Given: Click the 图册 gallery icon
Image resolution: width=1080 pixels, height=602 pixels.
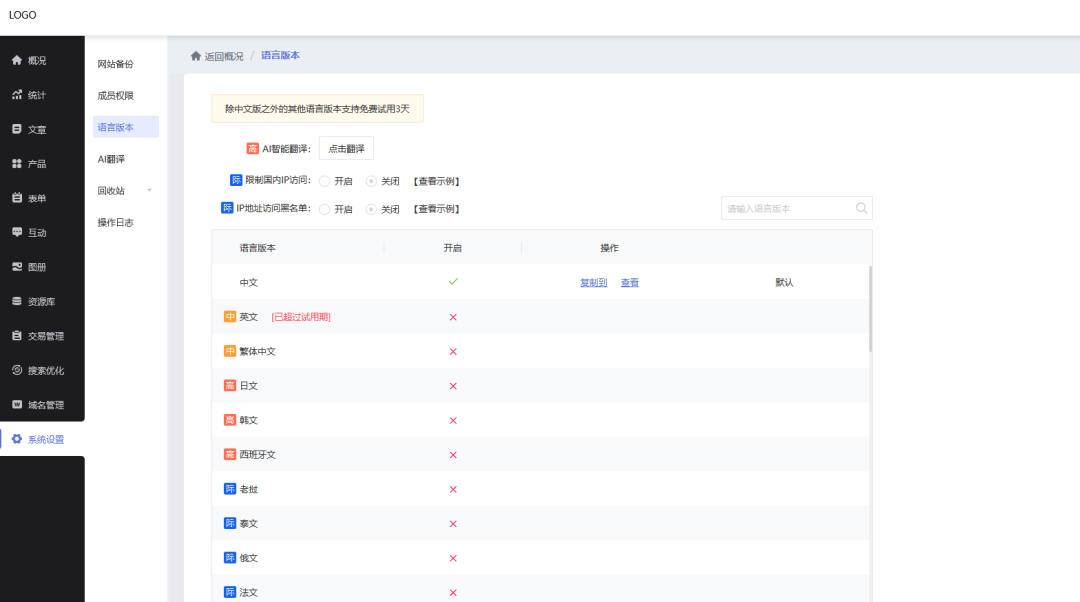Looking at the screenshot, I should tap(17, 267).
